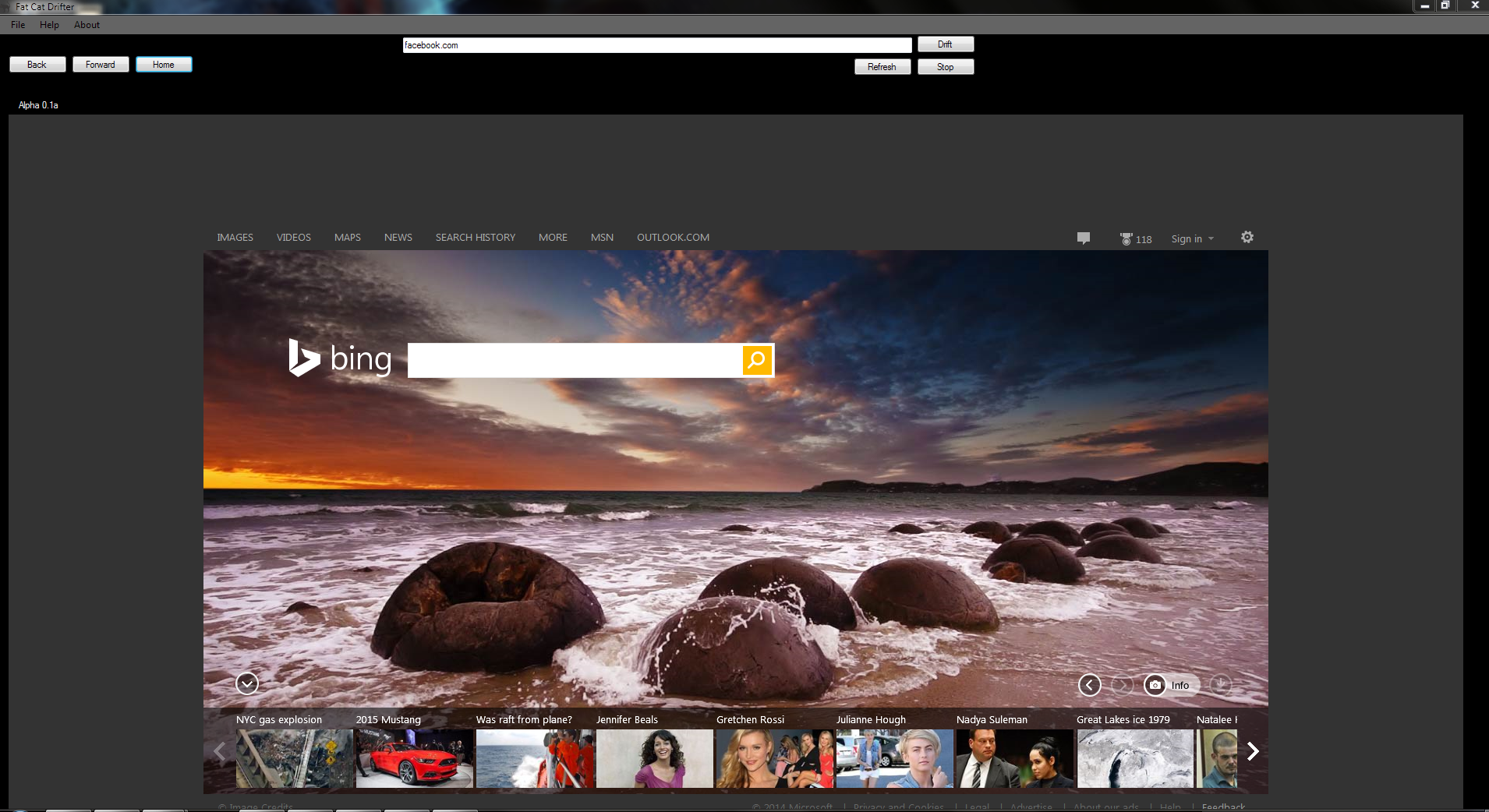
Task: Click the Bing rewards medal icon
Action: 1126,239
